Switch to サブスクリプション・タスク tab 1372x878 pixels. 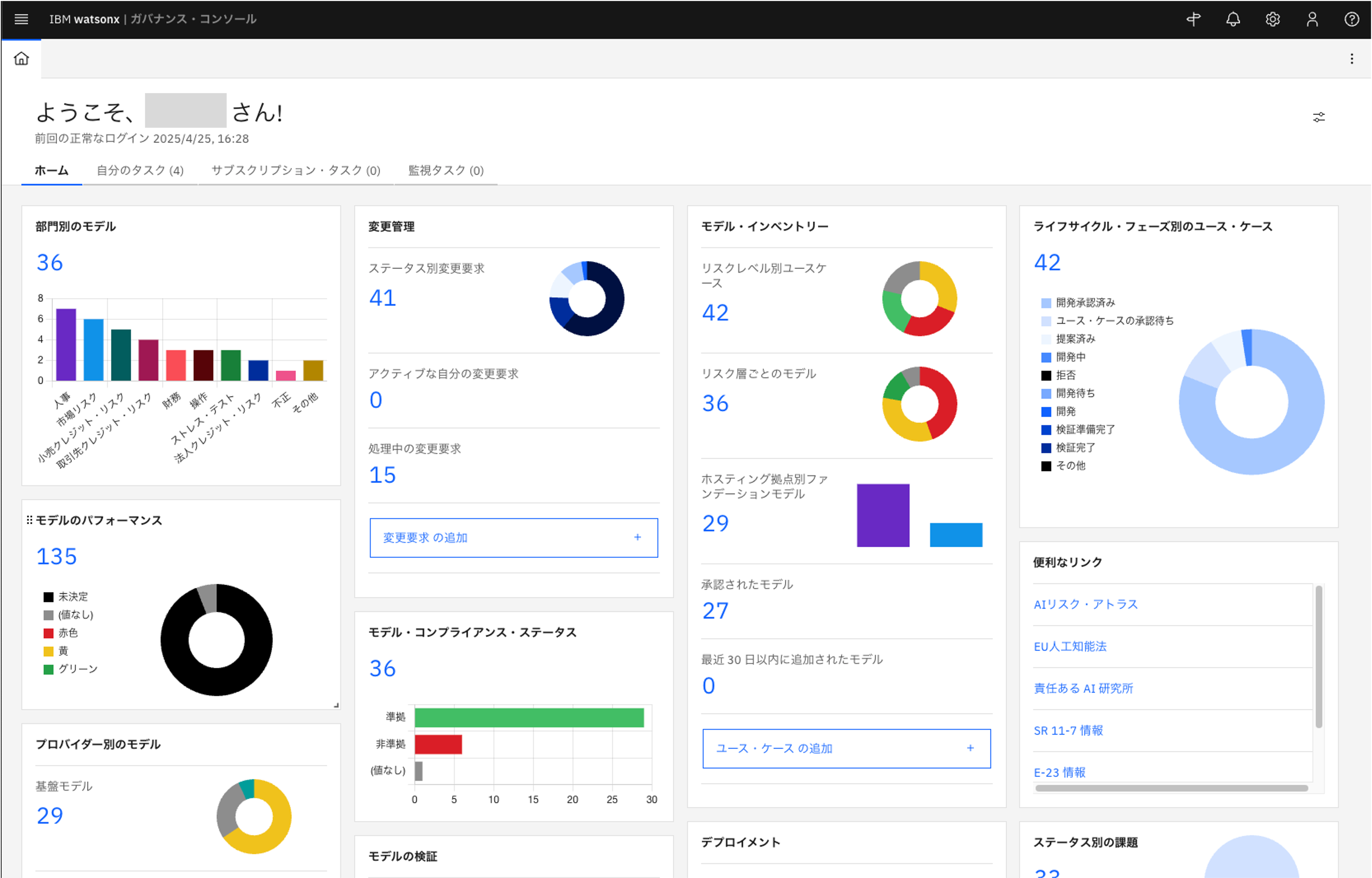click(x=295, y=170)
